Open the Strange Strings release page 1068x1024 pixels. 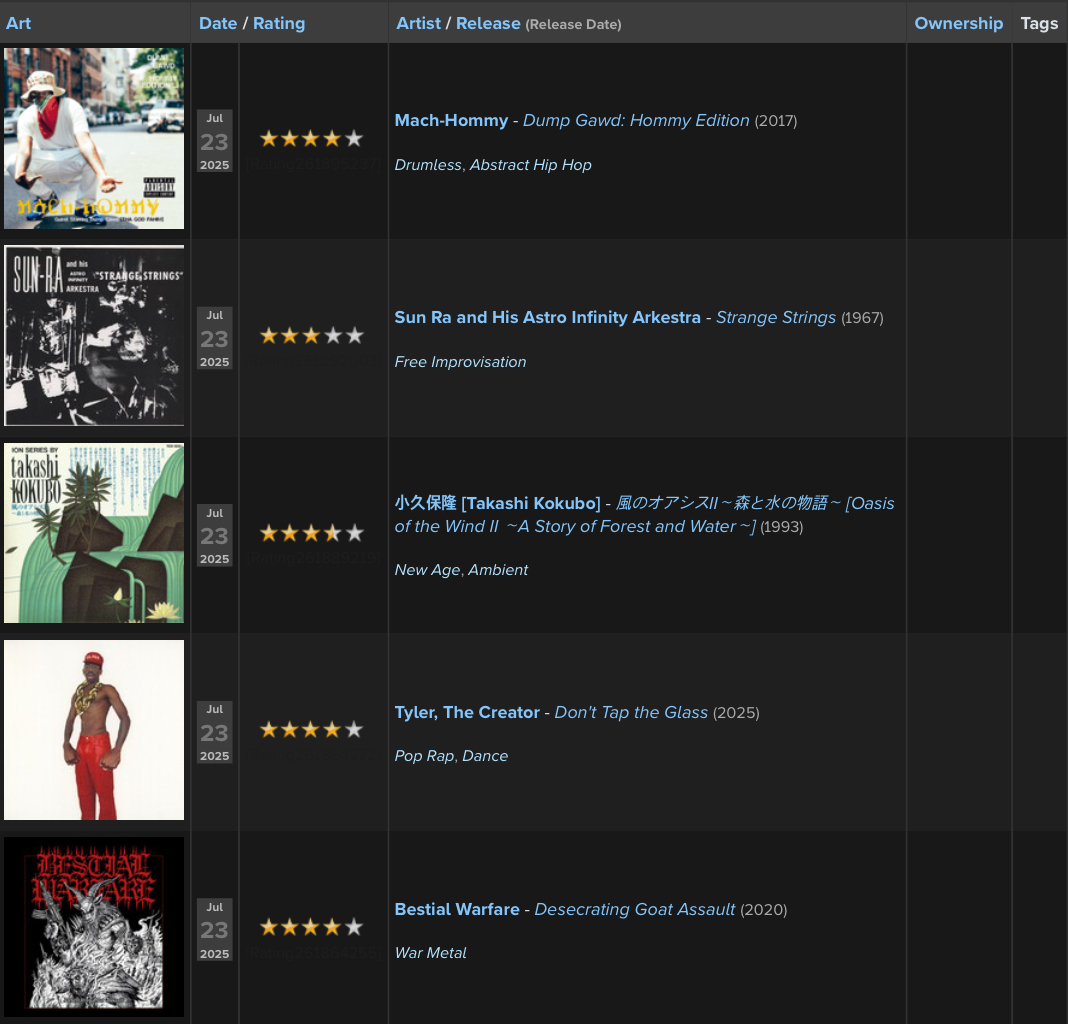(775, 317)
